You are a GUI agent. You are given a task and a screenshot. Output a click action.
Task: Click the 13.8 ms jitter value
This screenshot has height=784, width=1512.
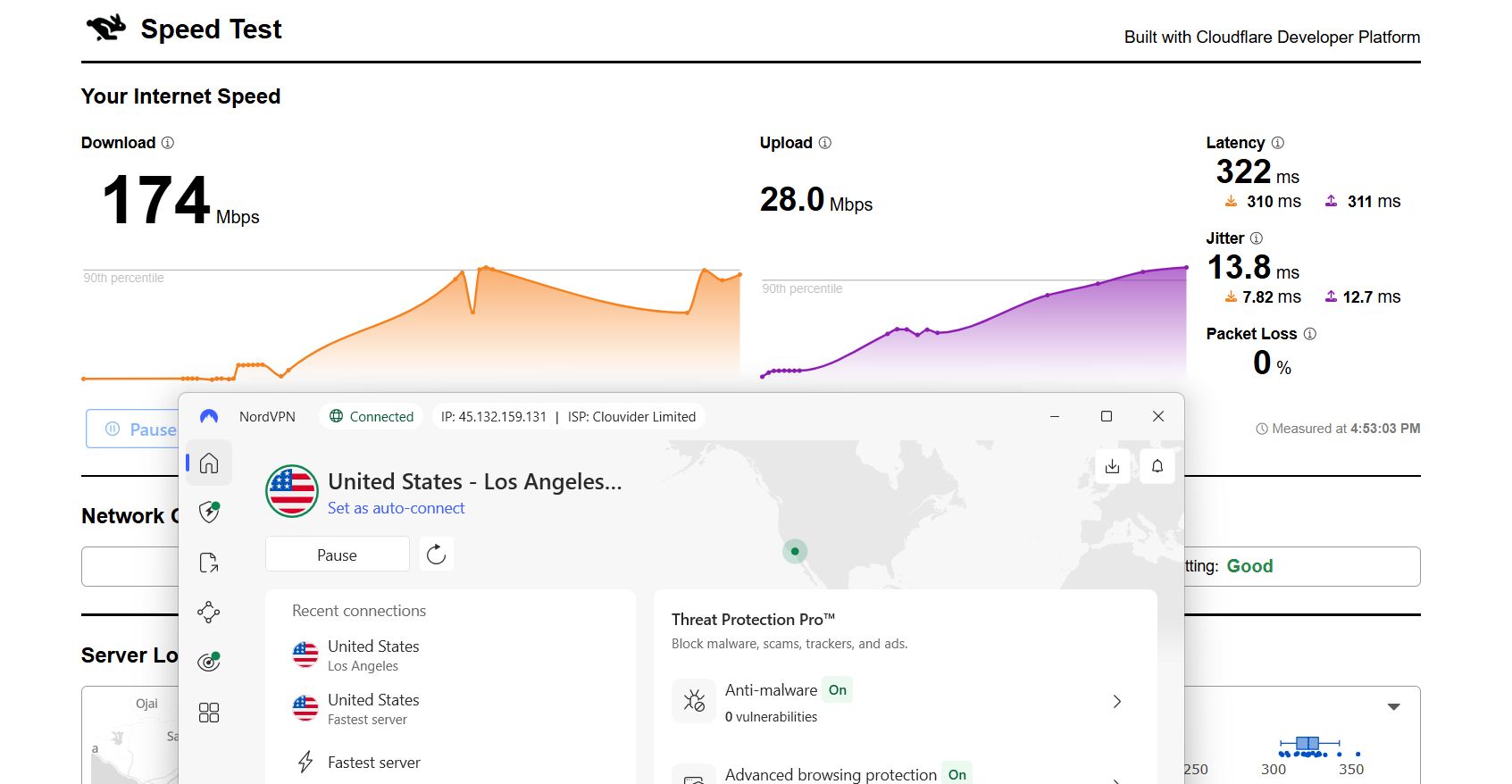point(1253,267)
